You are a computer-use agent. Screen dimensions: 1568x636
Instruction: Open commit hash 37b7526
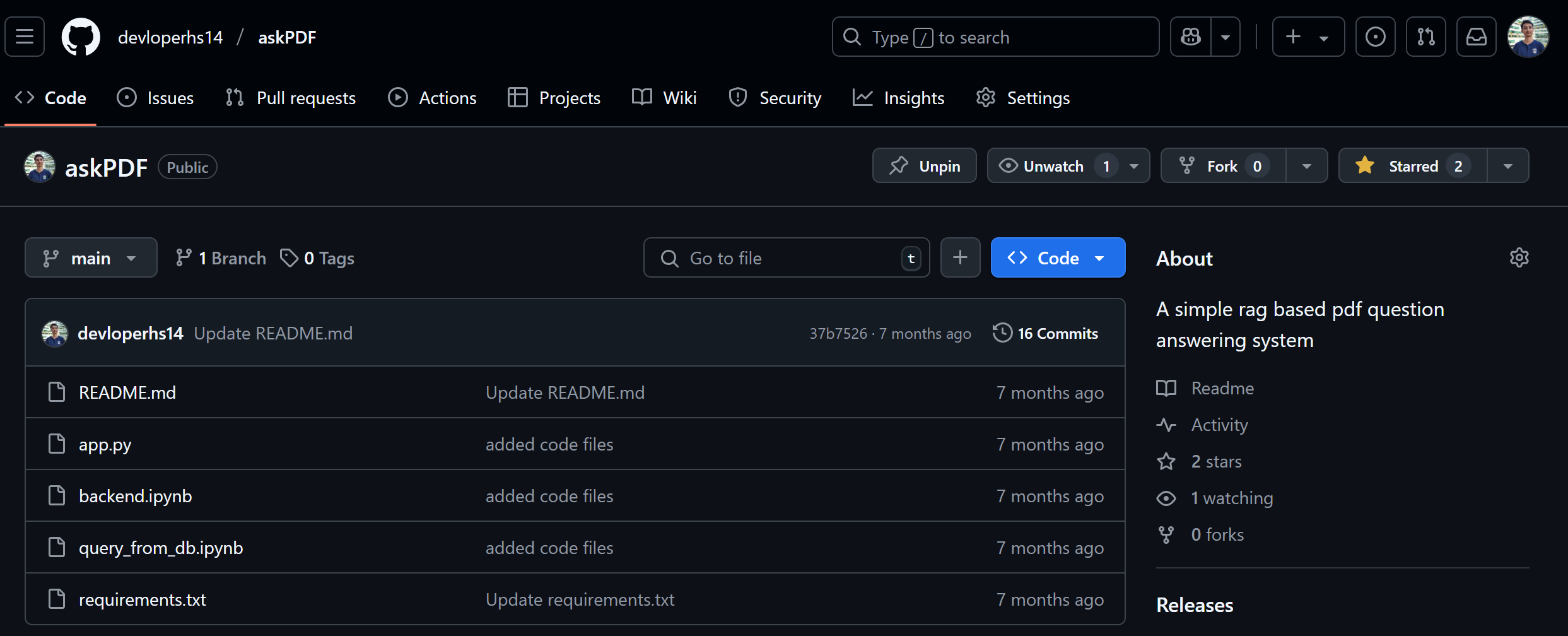pyautogui.click(x=838, y=334)
